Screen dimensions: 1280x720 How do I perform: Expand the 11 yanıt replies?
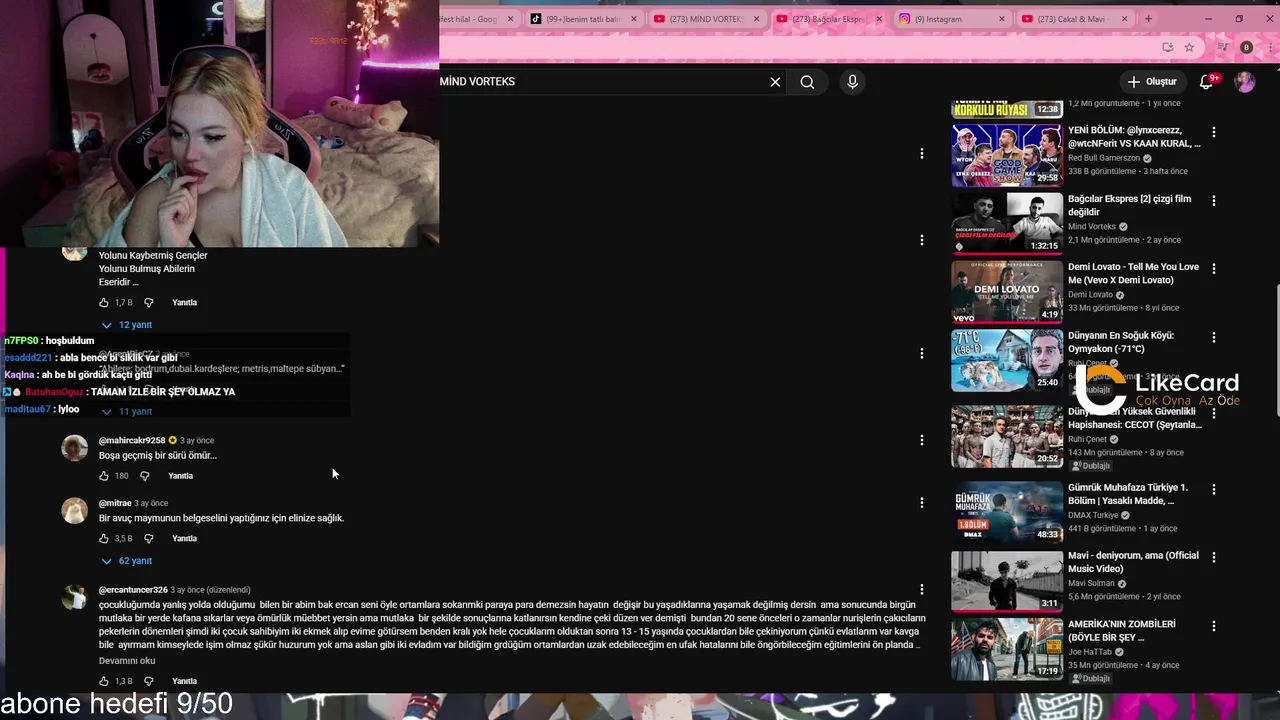point(127,412)
